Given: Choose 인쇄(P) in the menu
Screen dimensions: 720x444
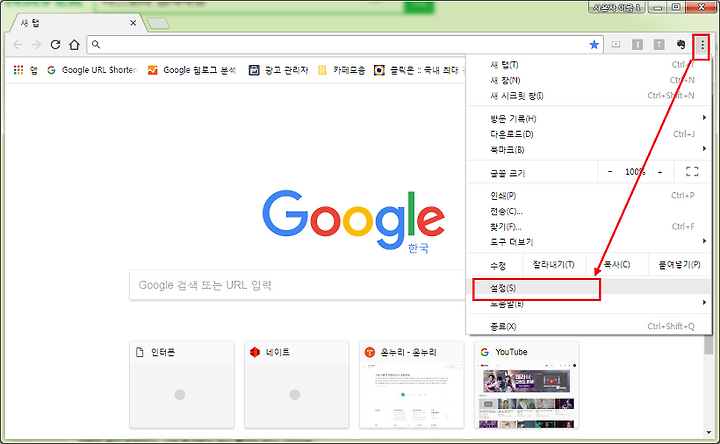Looking at the screenshot, I should tap(589, 196).
